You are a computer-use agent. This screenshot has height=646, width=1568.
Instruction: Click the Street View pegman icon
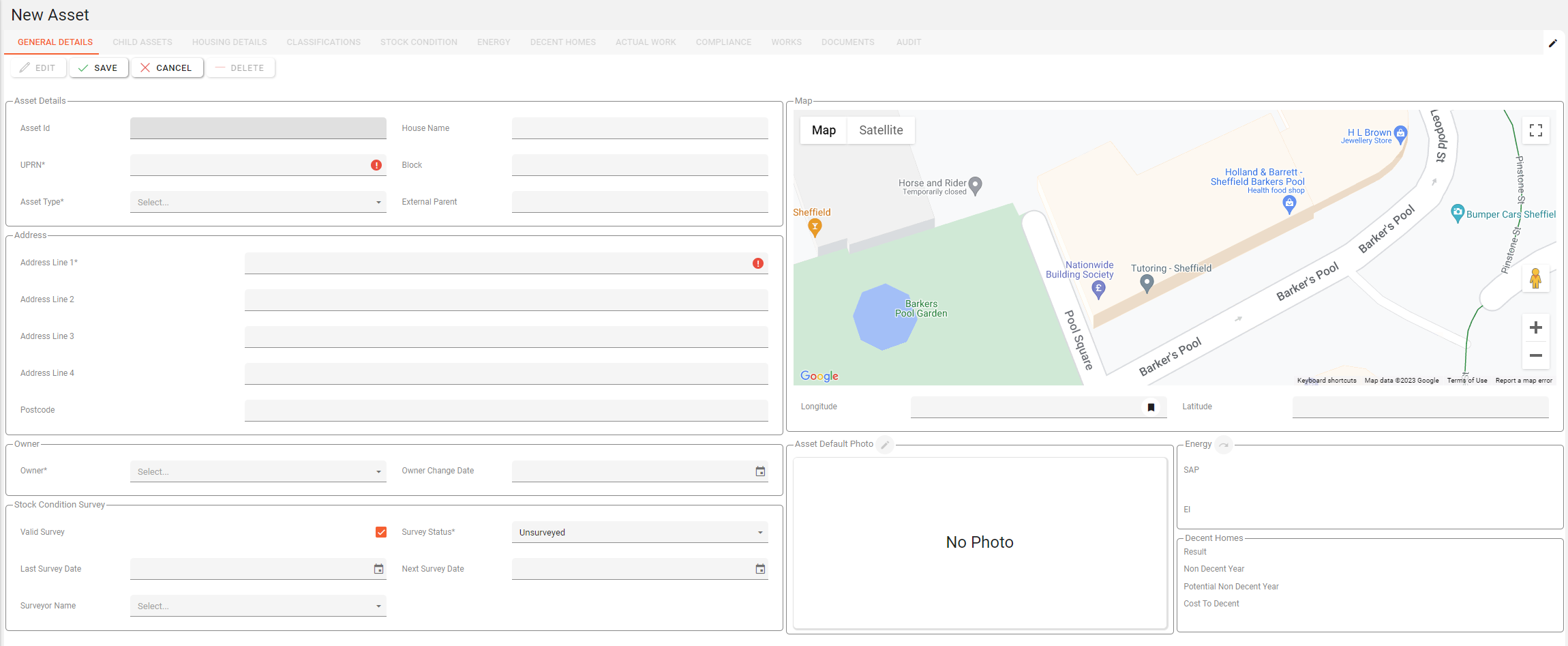pyautogui.click(x=1535, y=278)
